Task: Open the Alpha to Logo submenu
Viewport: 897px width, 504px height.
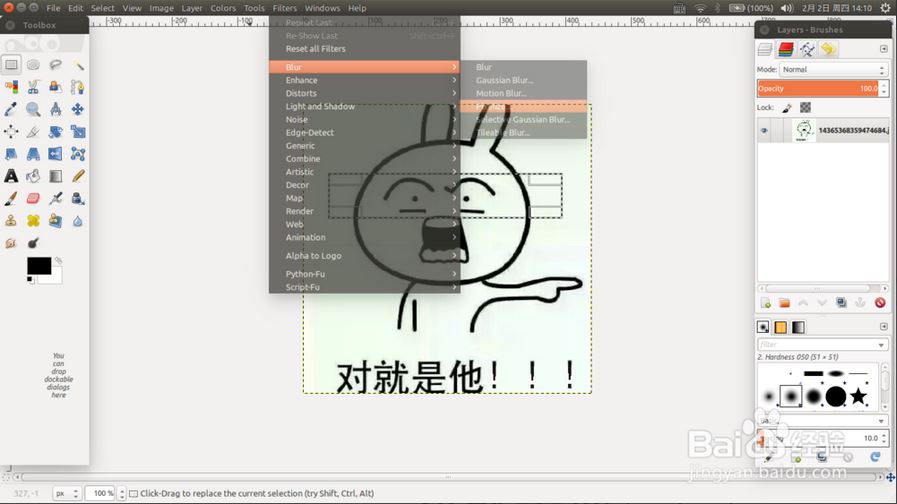Action: coord(364,256)
